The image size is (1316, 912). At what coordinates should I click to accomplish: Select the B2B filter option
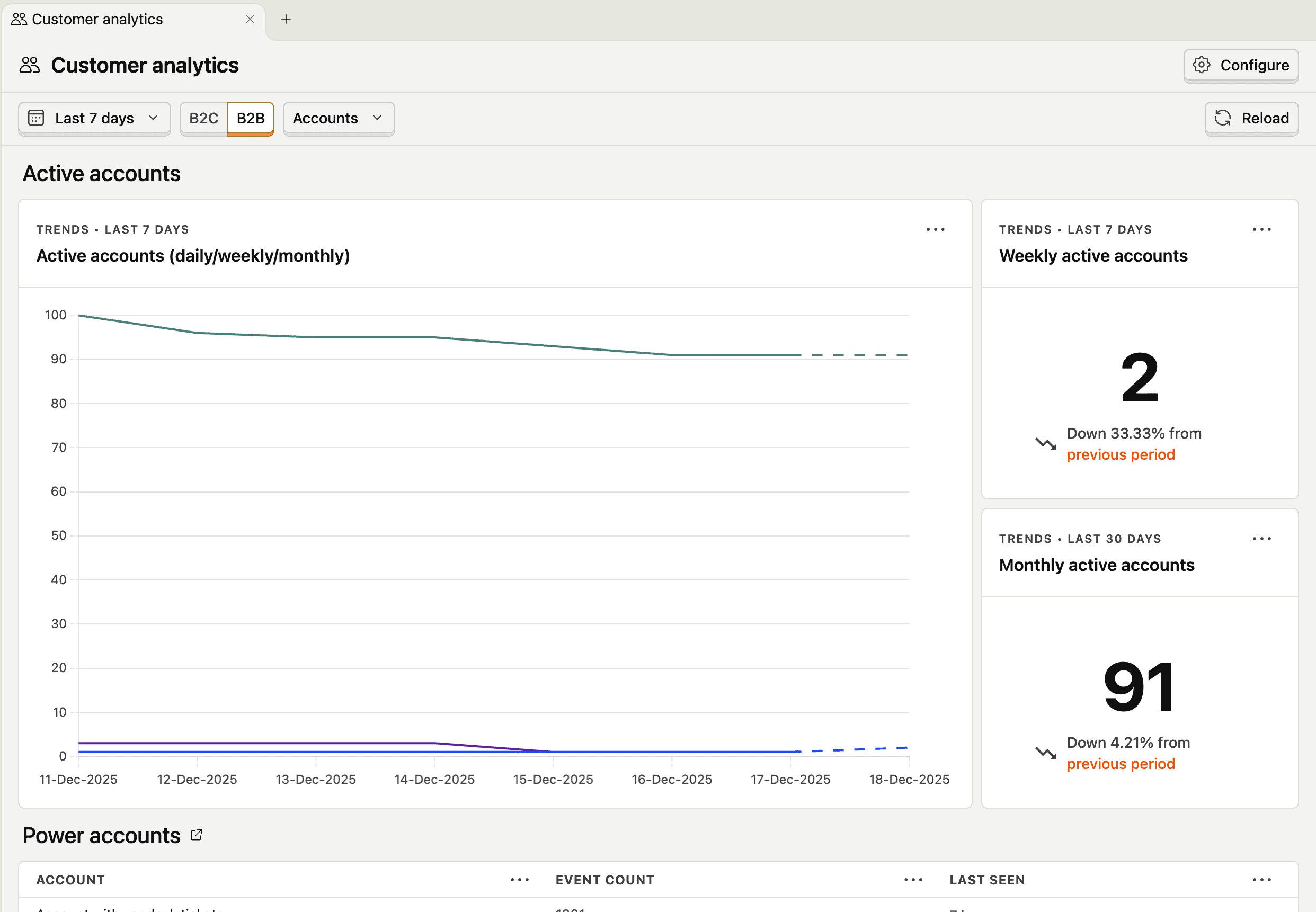(x=251, y=118)
